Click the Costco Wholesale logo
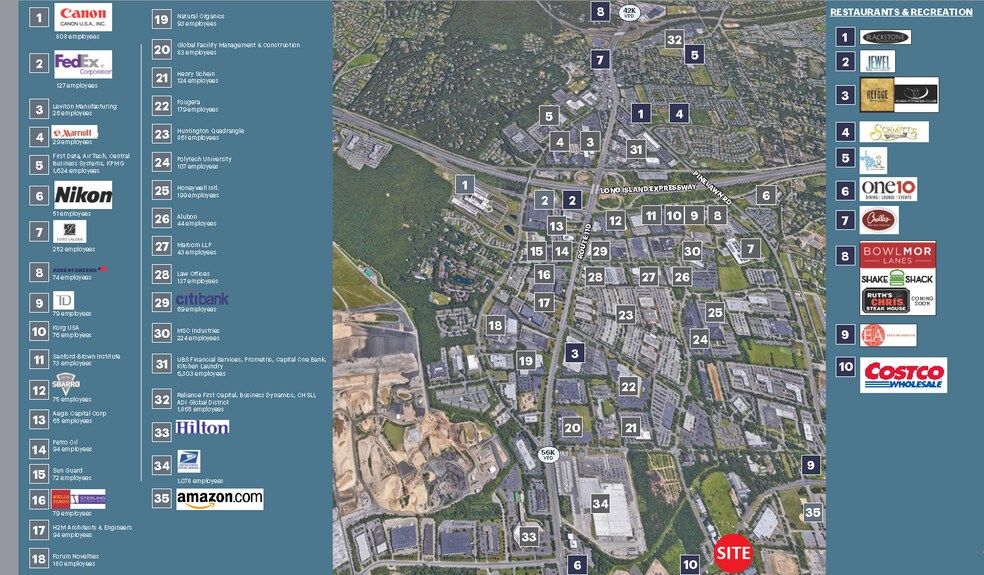Screen dimensions: 984x575 pos(903,375)
